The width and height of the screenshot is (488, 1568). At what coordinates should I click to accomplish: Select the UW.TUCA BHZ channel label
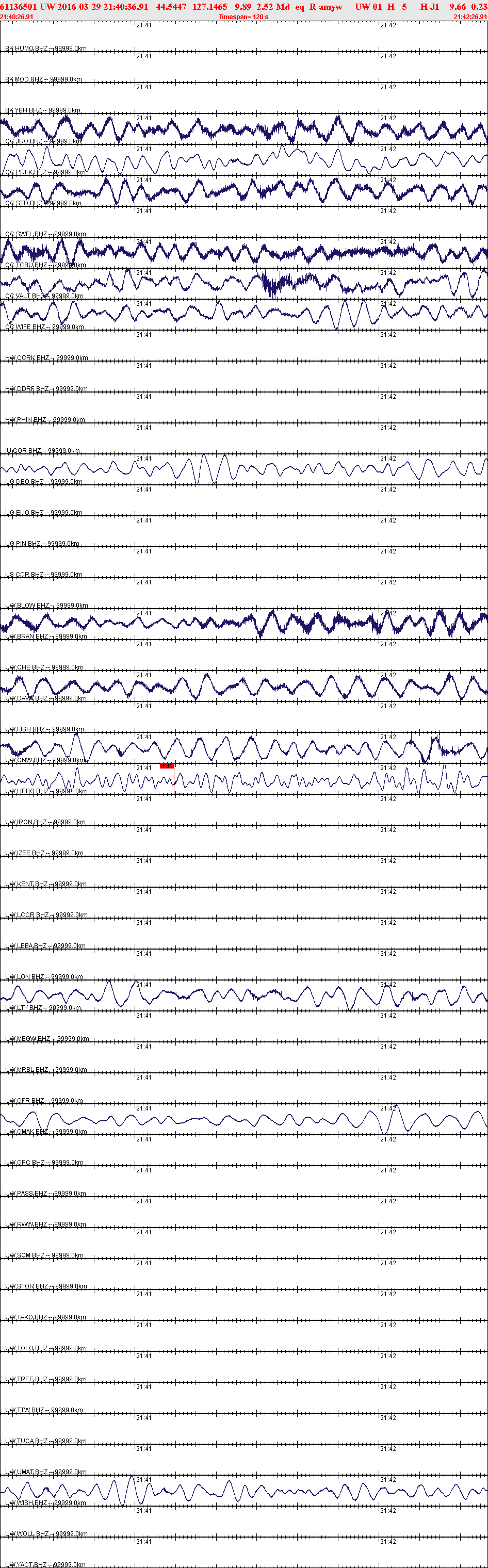click(x=45, y=1442)
